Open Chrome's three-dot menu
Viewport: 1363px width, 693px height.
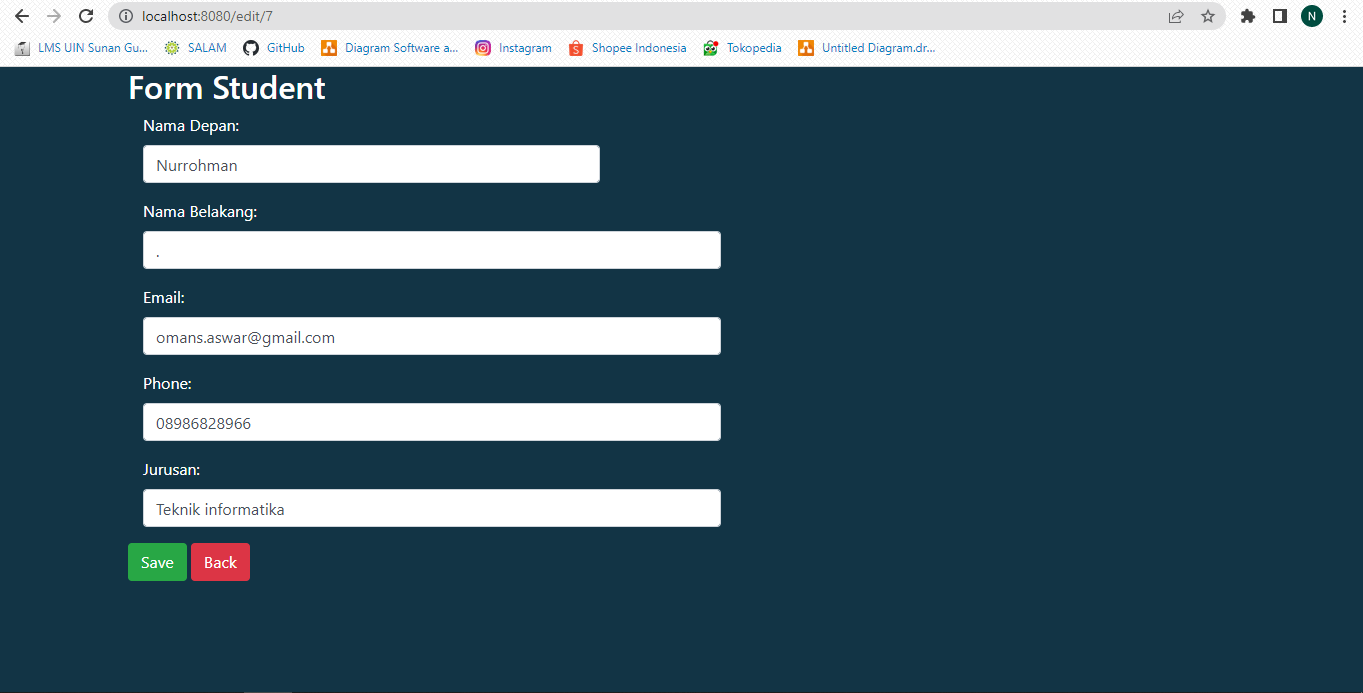pyautogui.click(x=1344, y=16)
